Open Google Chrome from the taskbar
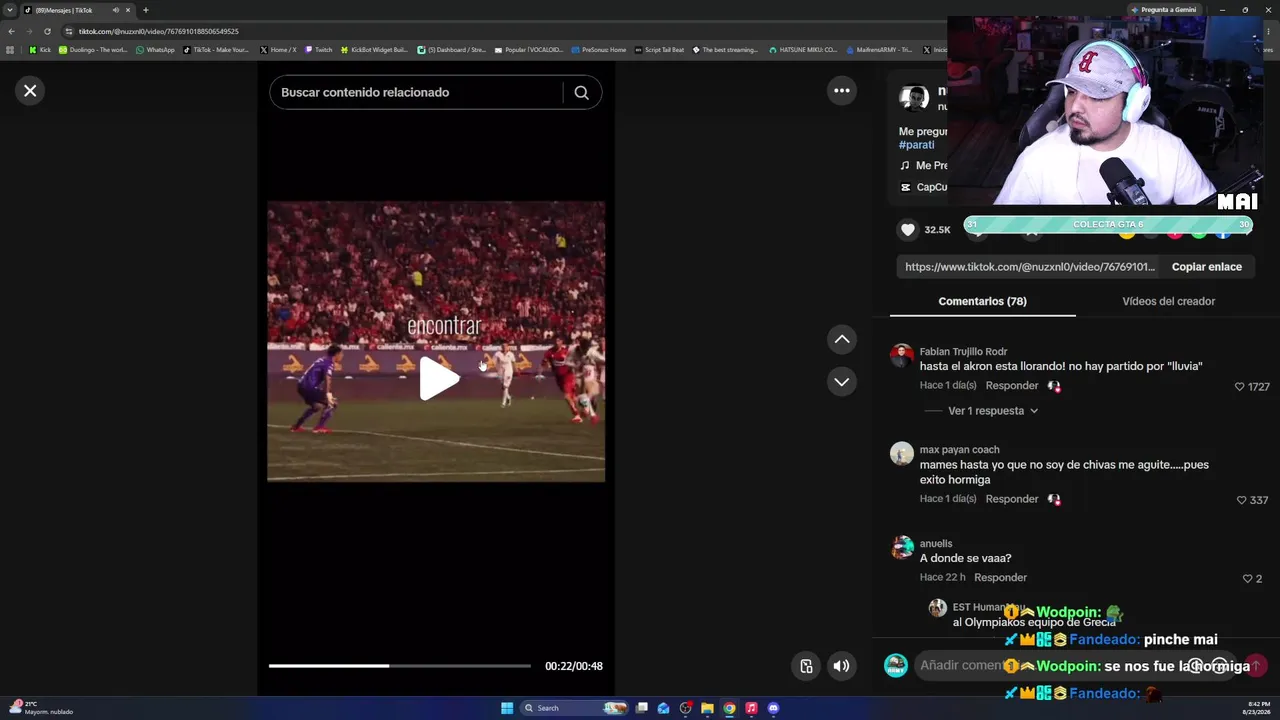This screenshot has width=1280, height=720. click(729, 708)
